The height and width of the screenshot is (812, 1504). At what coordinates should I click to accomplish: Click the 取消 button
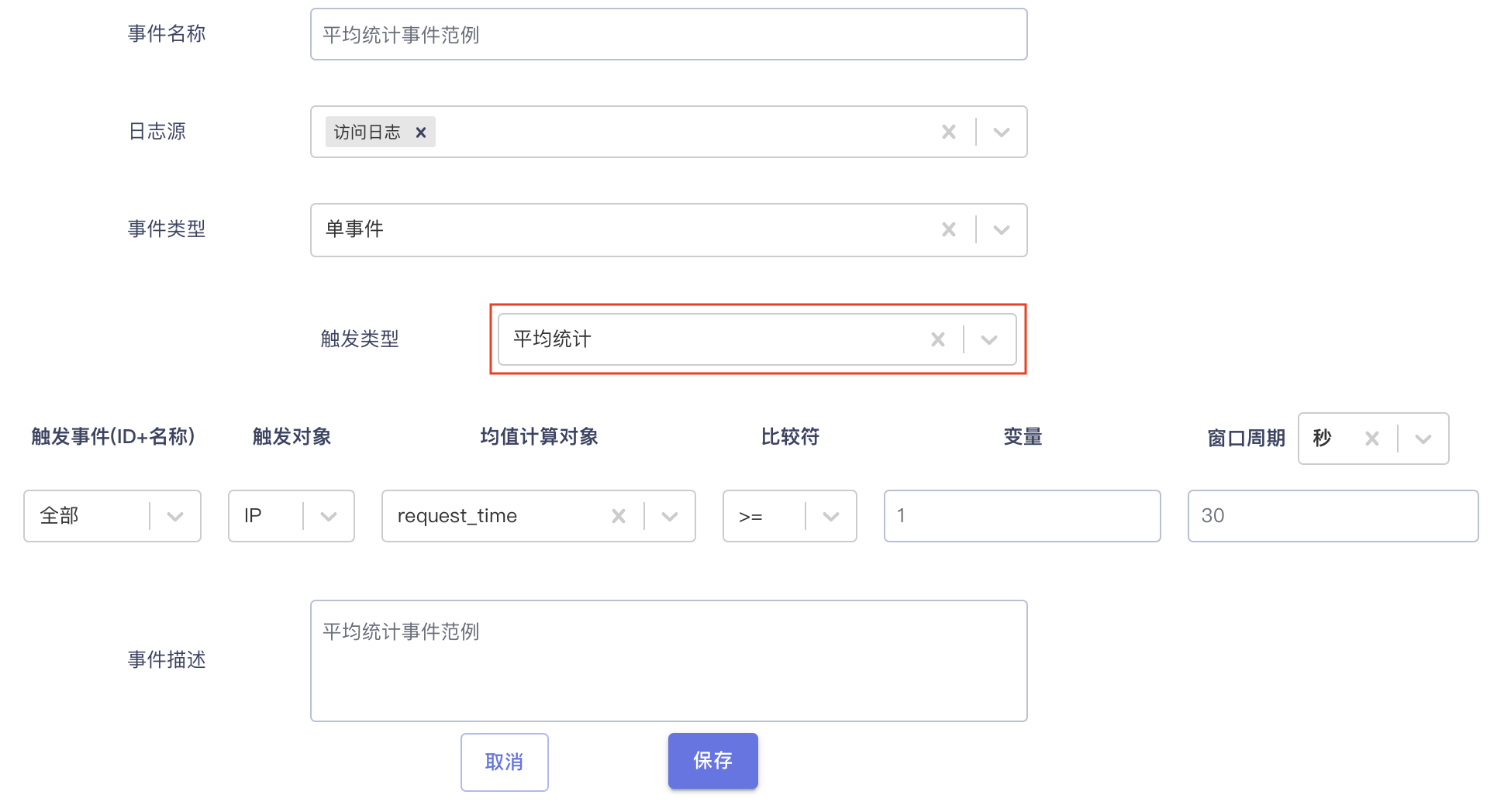coord(505,762)
